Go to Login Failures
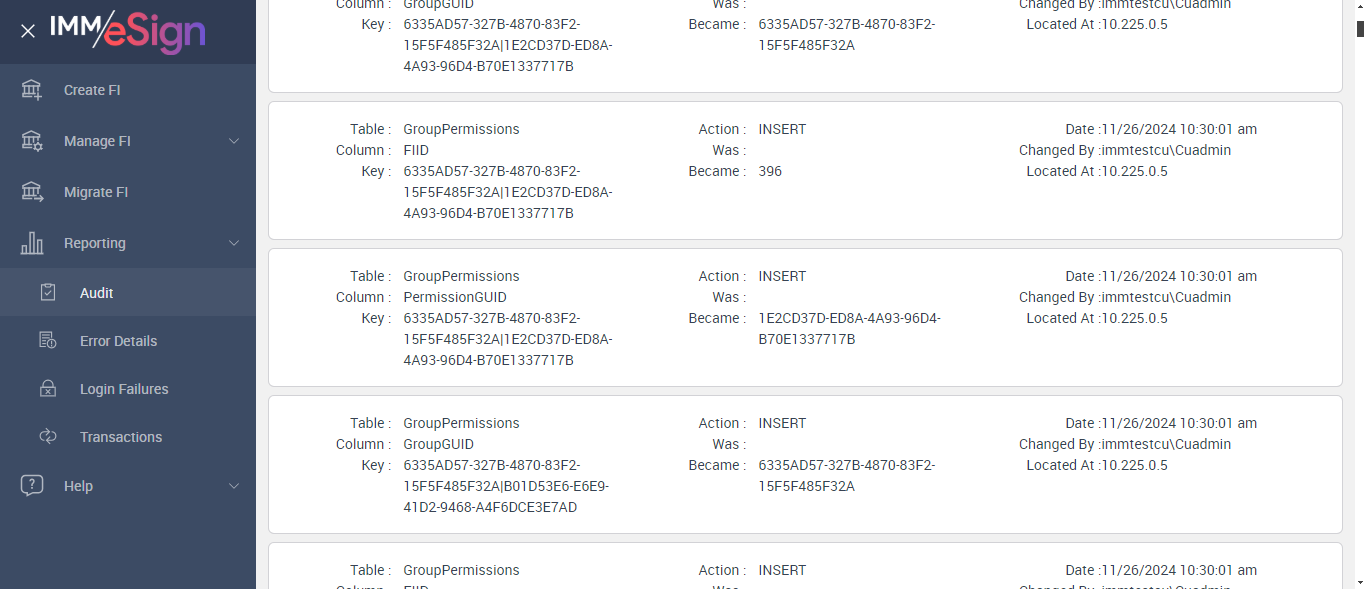1366x589 pixels. pyautogui.click(x=124, y=389)
